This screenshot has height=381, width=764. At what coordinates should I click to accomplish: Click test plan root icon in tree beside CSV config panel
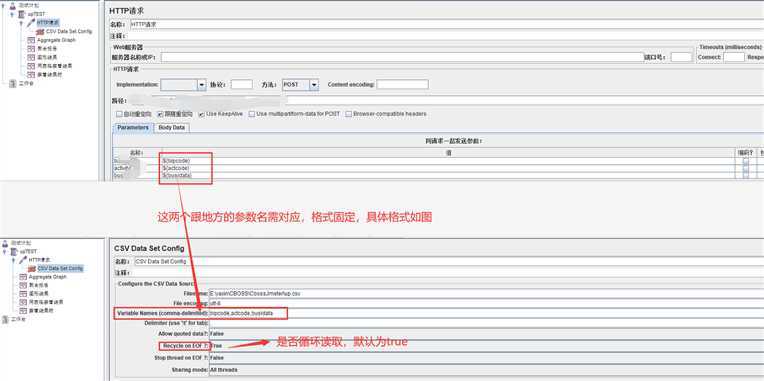(x=5, y=243)
